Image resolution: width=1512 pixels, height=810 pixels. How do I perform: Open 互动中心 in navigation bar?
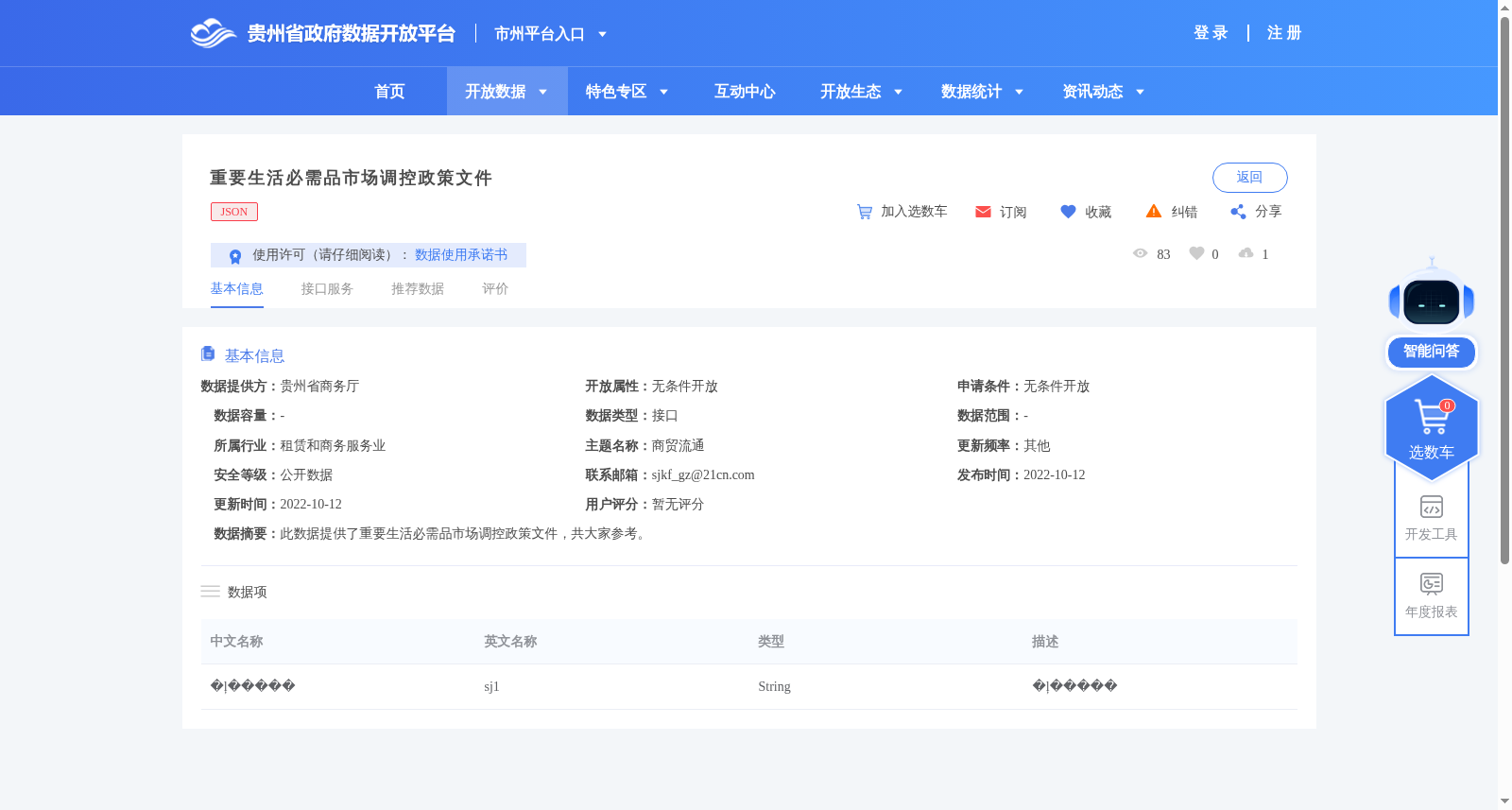point(745,92)
